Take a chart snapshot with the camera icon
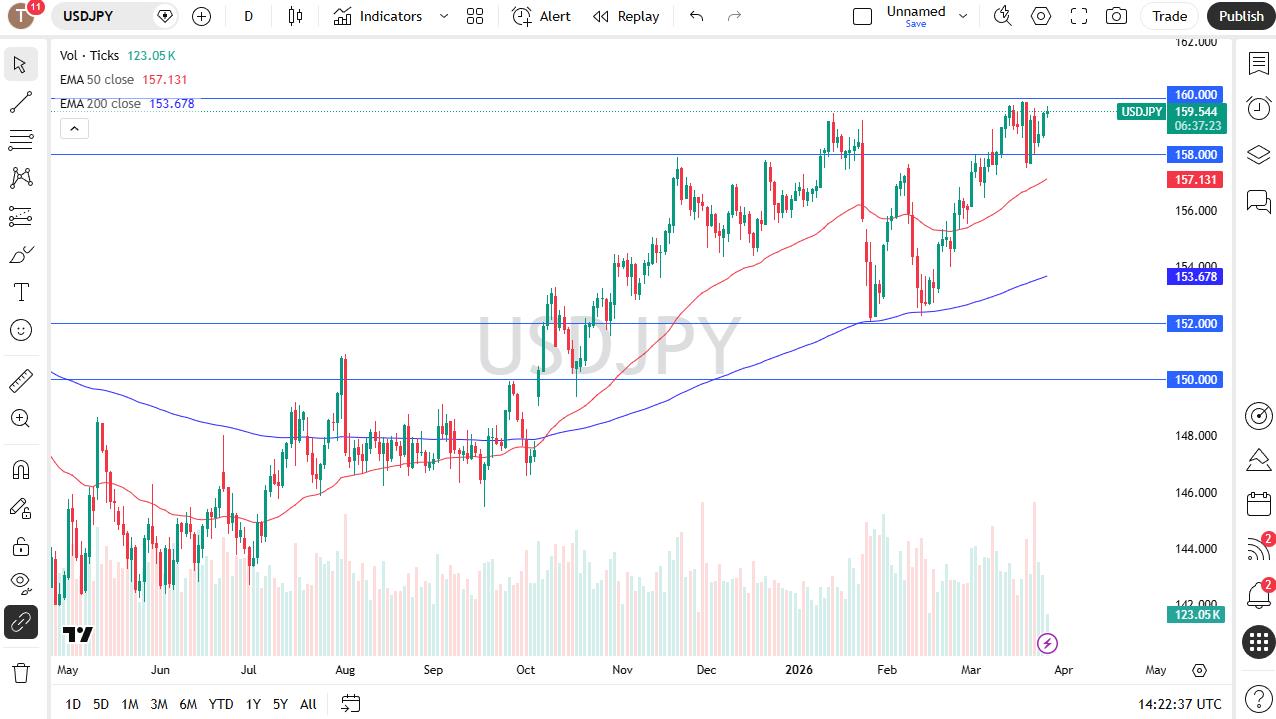Screen dimensions: 1276x719 tap(1115, 16)
